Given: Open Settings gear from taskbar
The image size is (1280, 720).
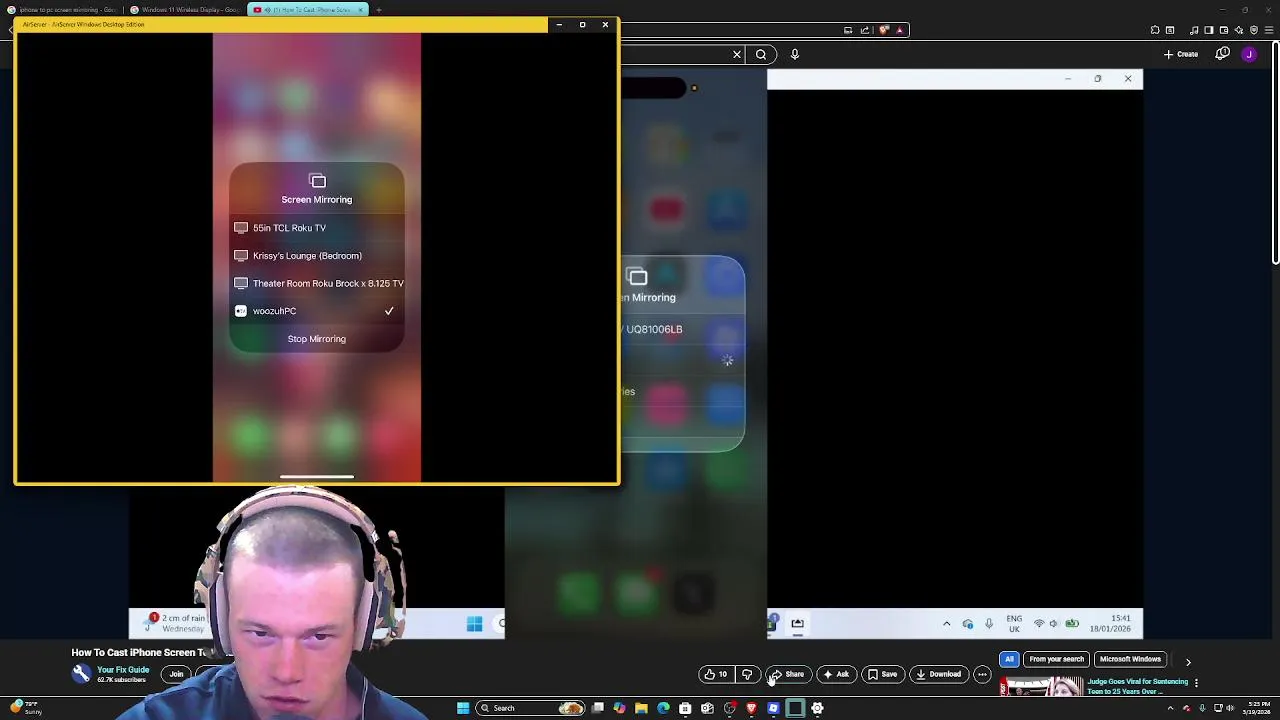Looking at the screenshot, I should 817,708.
